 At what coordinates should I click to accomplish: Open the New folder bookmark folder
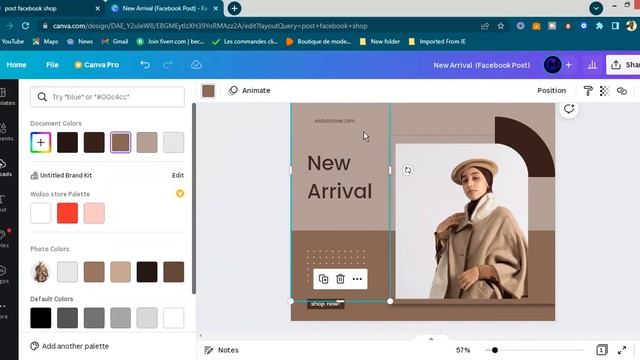click(x=380, y=41)
